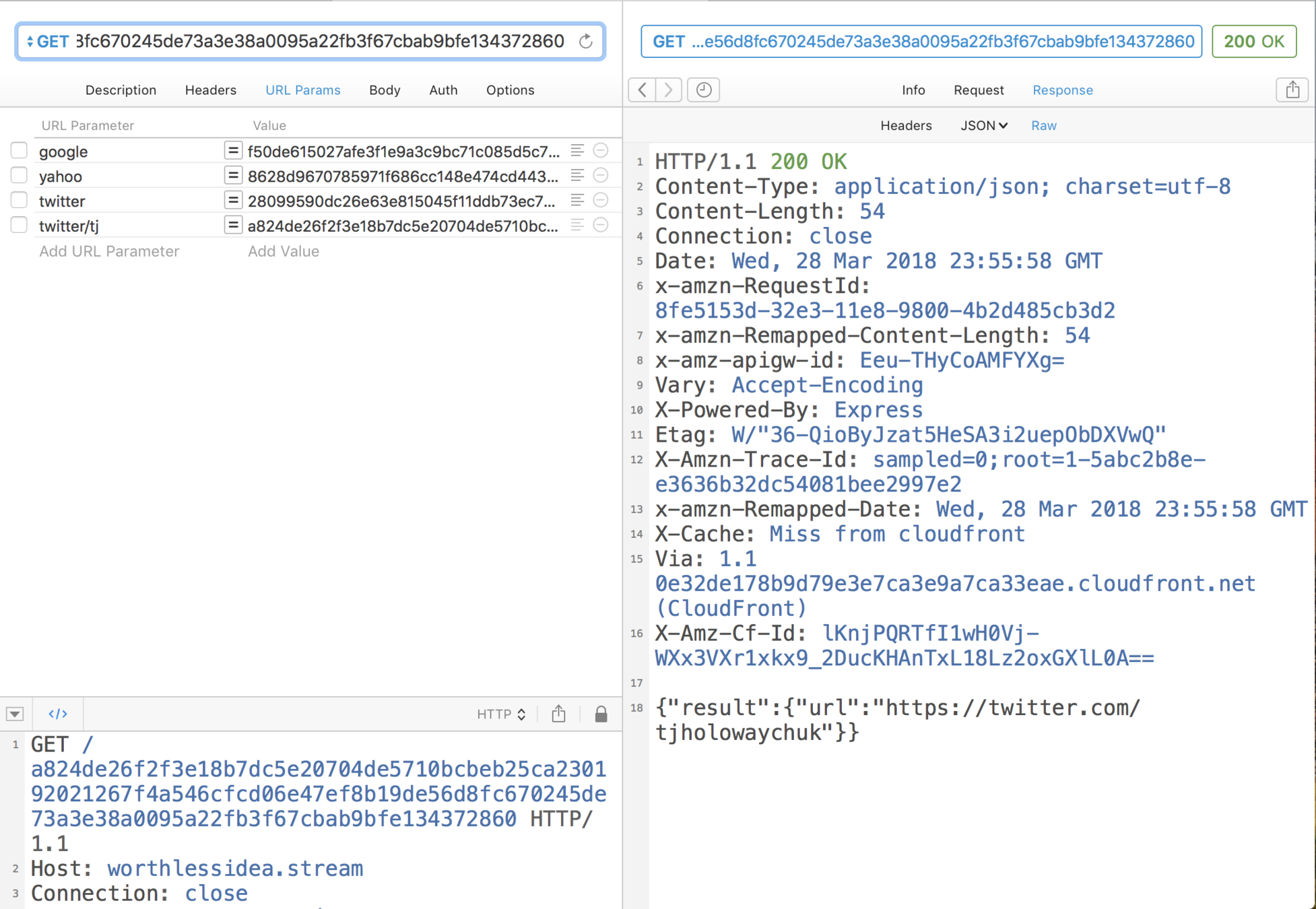Open the Info tab

[913, 90]
